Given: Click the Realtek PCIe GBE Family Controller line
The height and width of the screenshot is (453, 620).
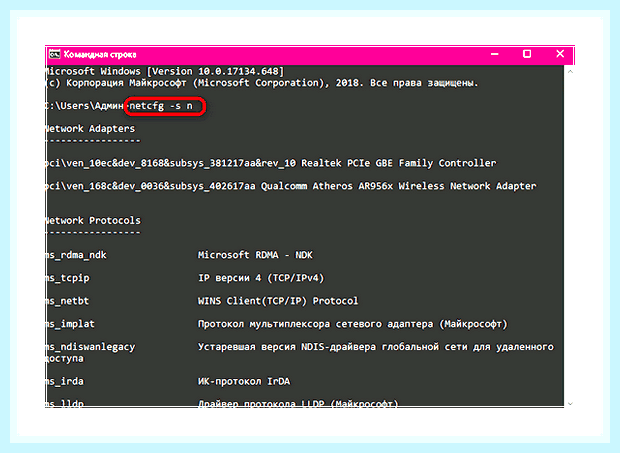Looking at the screenshot, I should (271, 163).
